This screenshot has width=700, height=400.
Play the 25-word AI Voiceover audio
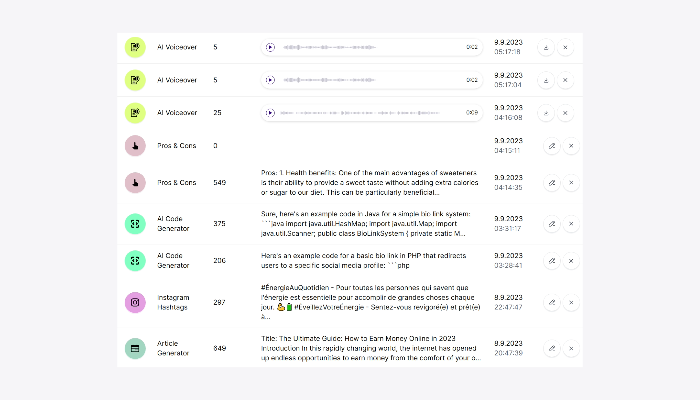click(x=270, y=113)
